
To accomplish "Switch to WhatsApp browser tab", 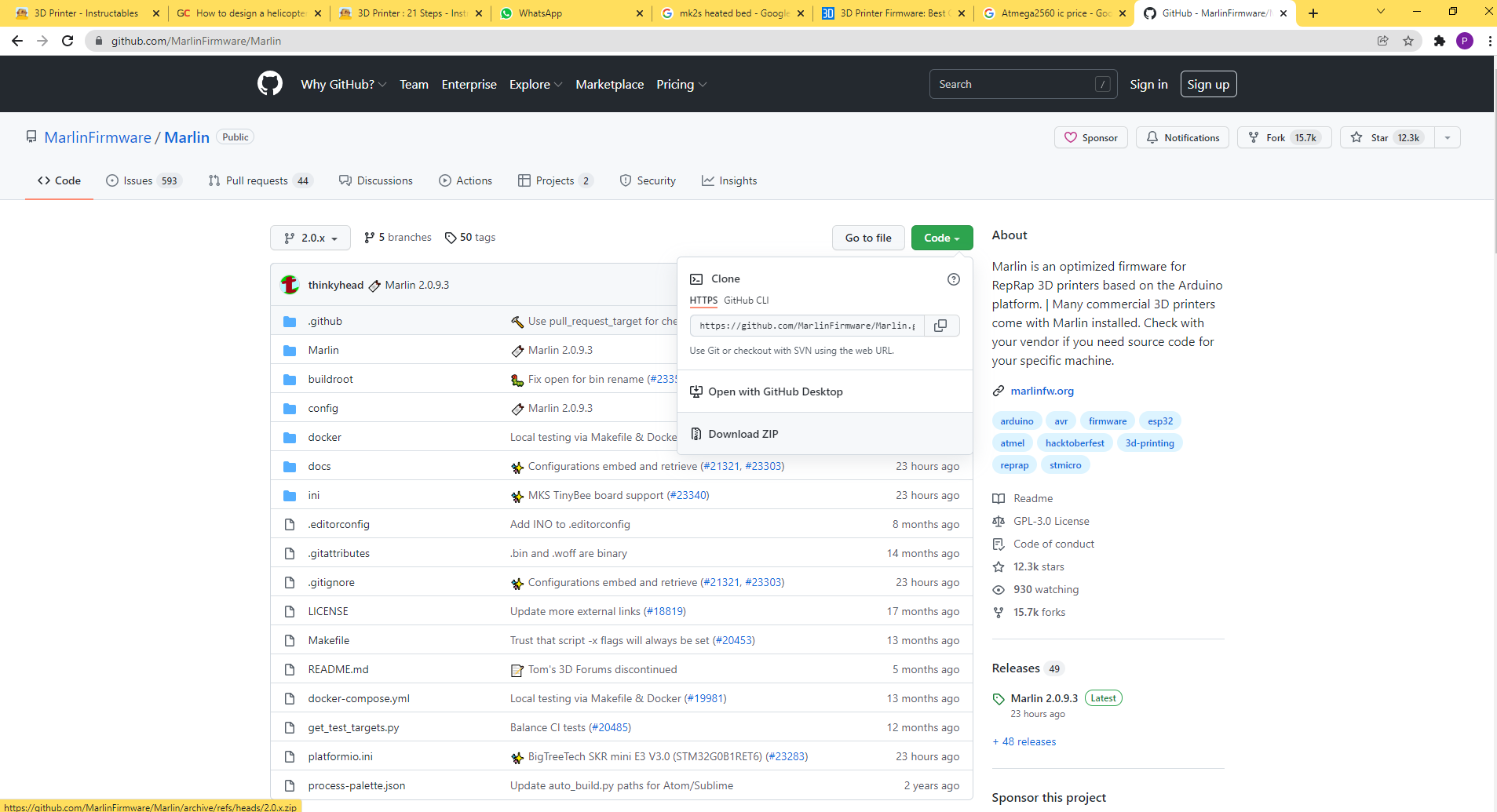I will pyautogui.click(x=571, y=13).
